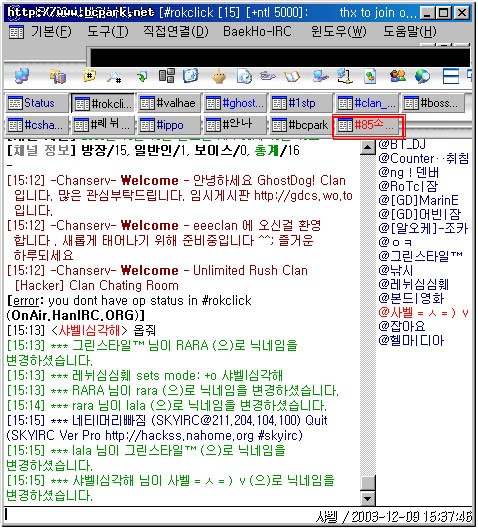This screenshot has height=529, width=478.
Task: Open the #안나 channel tab
Action: (x=235, y=125)
